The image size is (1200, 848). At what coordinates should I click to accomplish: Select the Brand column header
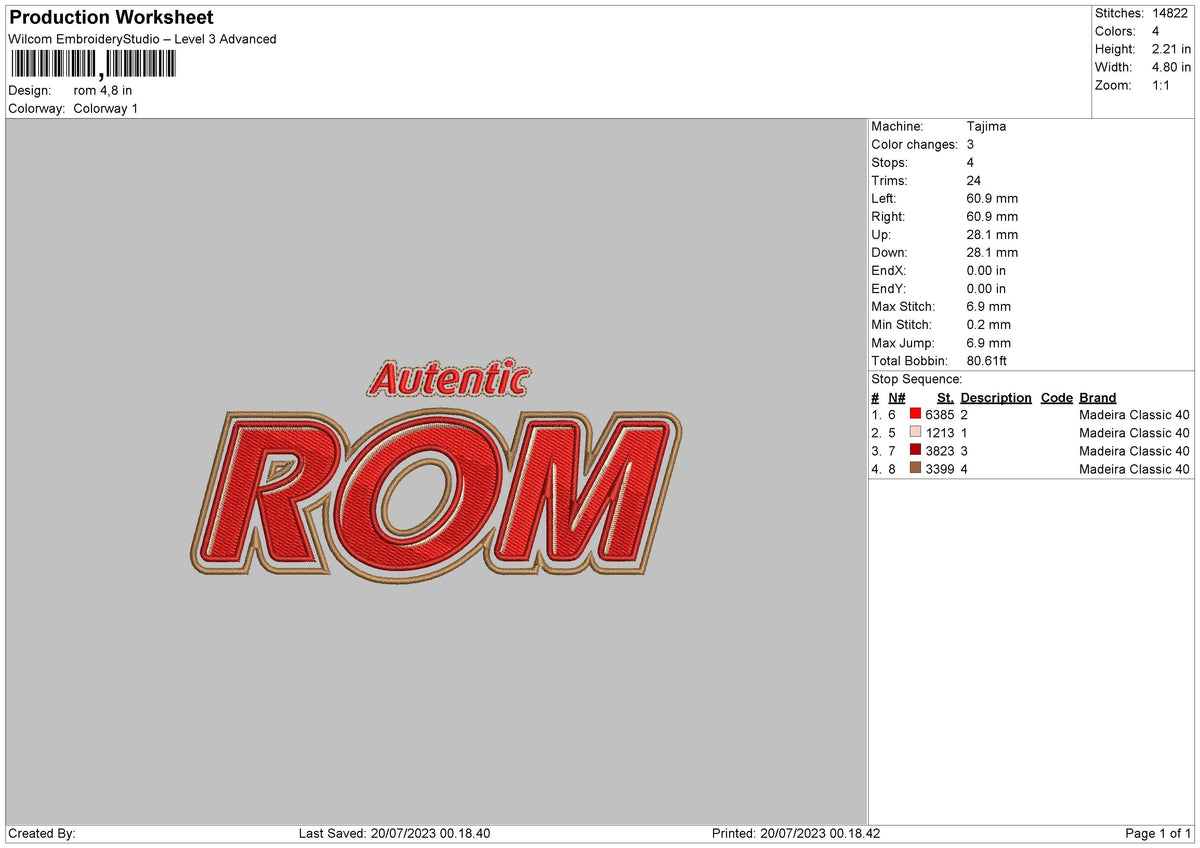[x=1097, y=397]
